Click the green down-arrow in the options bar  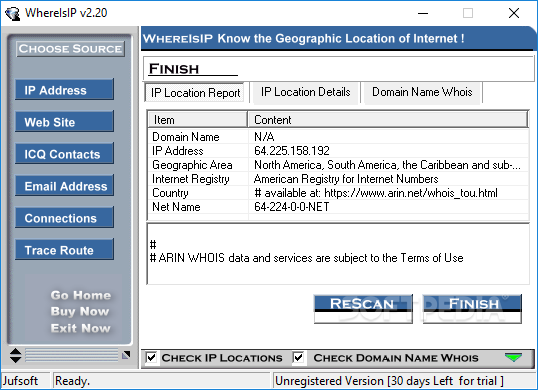point(513,357)
